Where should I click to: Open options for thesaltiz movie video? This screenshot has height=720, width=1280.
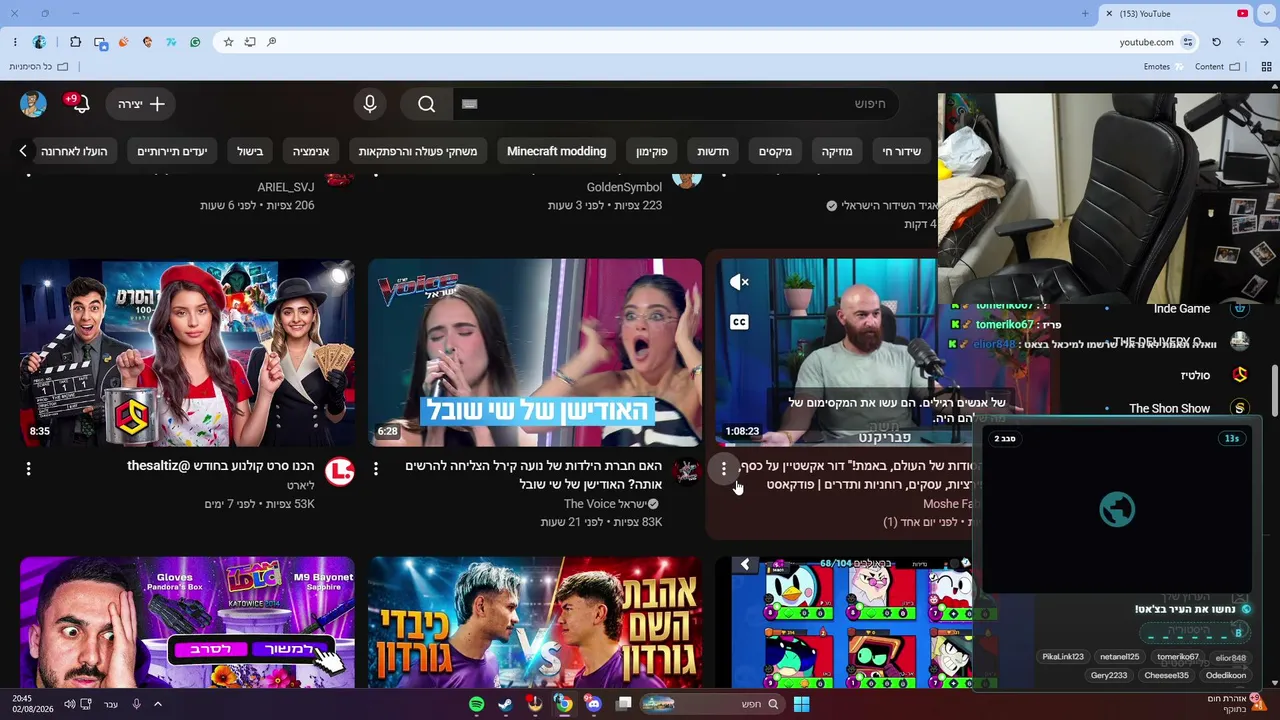28,468
